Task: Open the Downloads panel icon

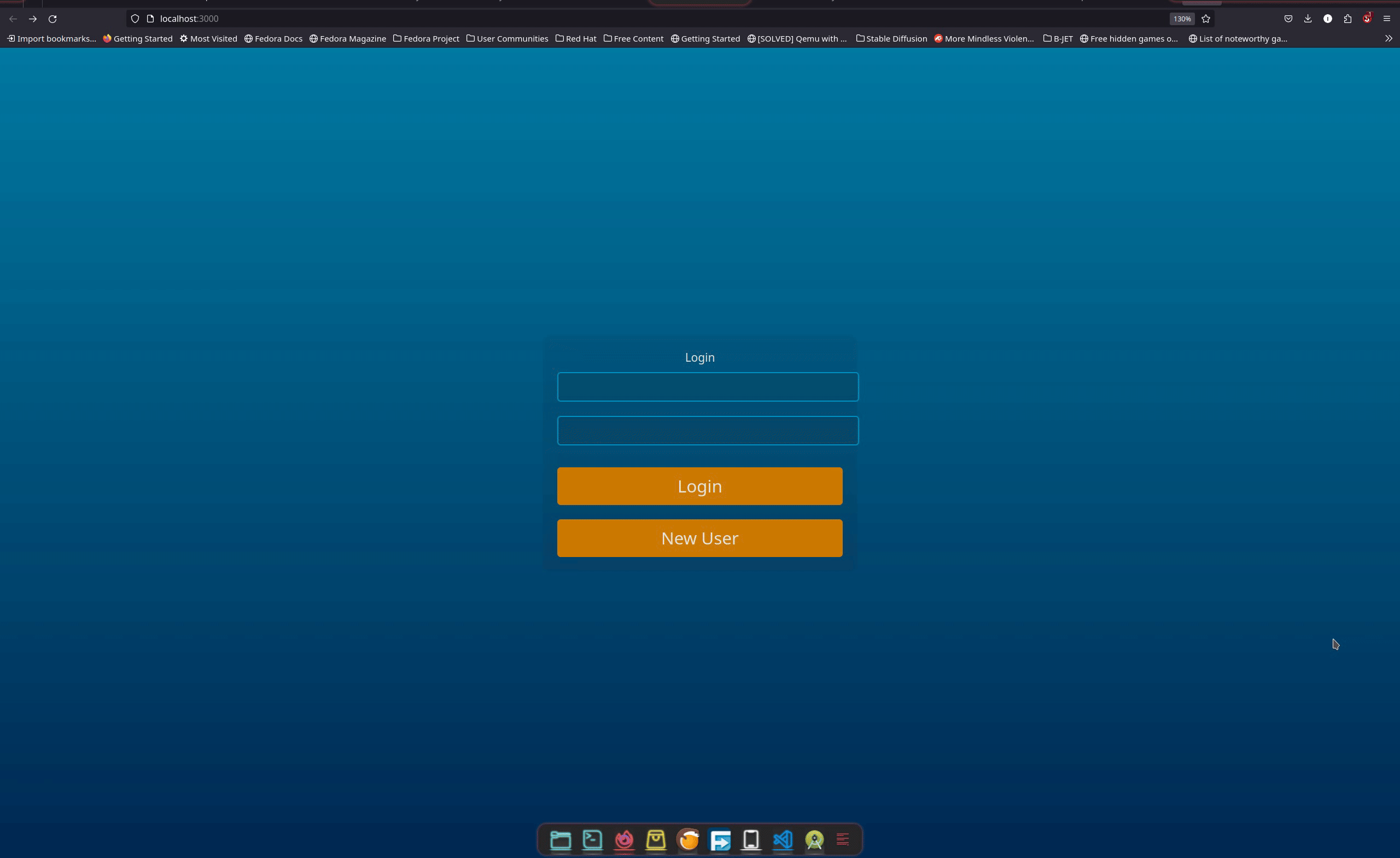Action: pos(1308,19)
